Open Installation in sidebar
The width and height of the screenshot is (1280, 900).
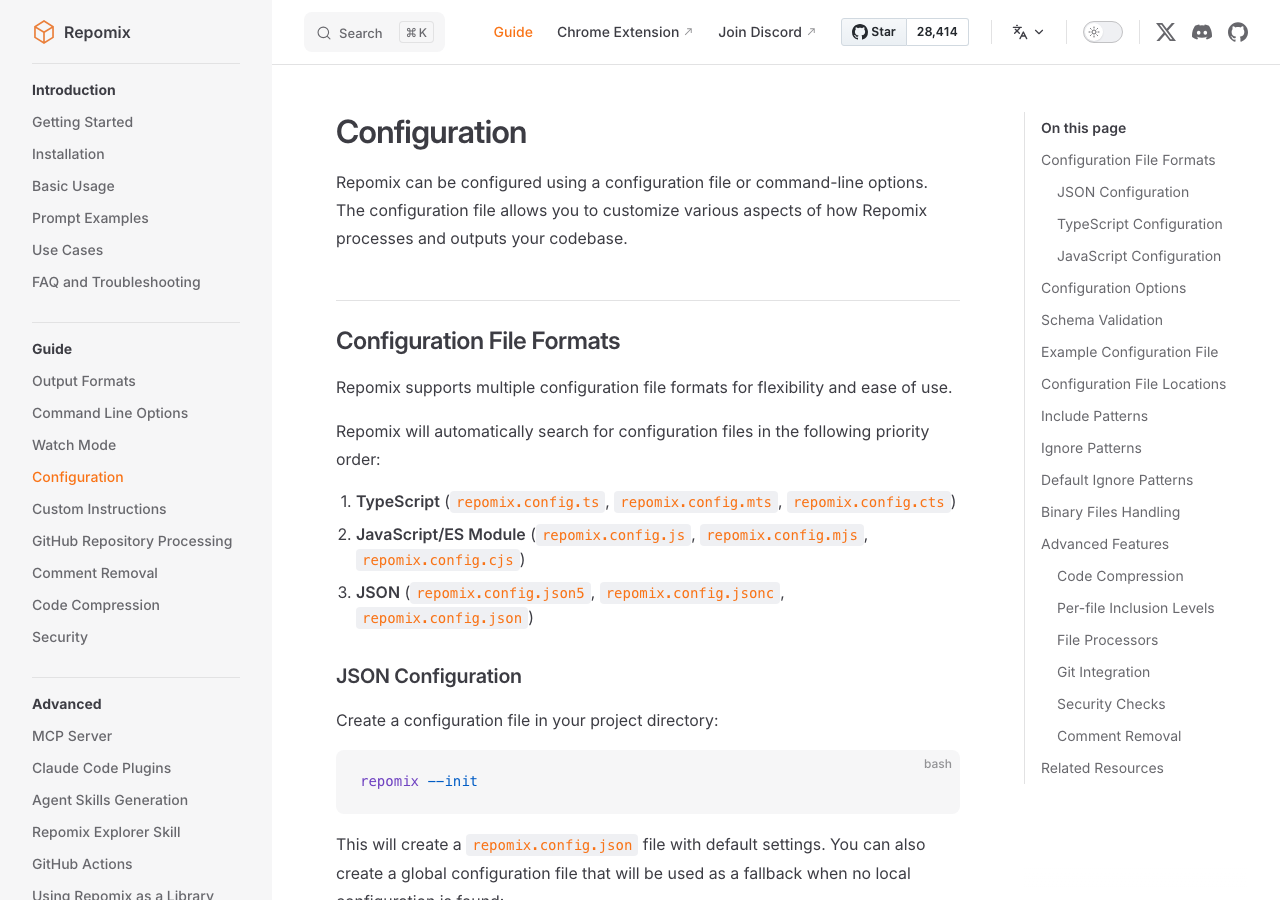pyautogui.click(x=68, y=154)
